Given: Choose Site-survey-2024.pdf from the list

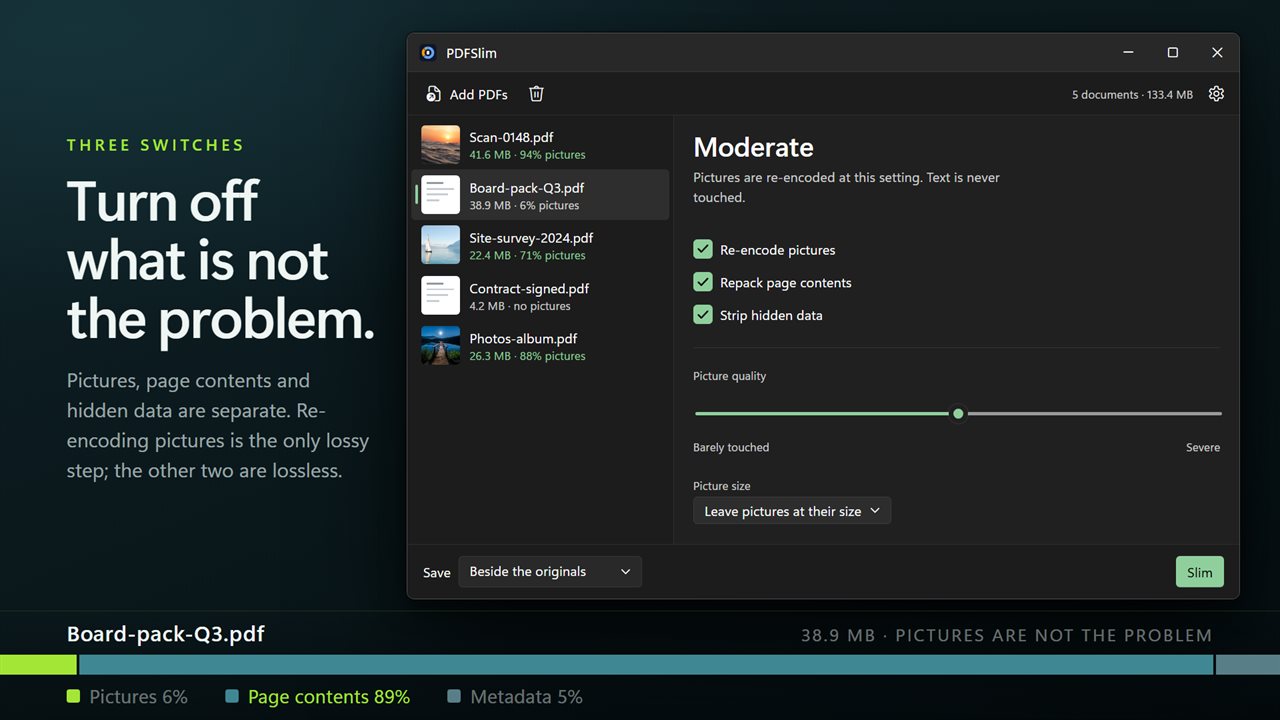Looking at the screenshot, I should click(x=541, y=245).
